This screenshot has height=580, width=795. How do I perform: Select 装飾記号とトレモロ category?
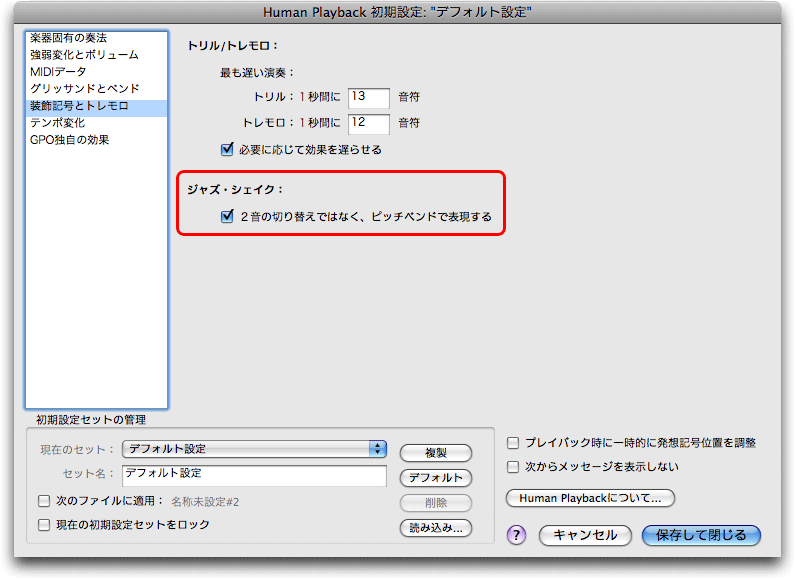[96, 106]
